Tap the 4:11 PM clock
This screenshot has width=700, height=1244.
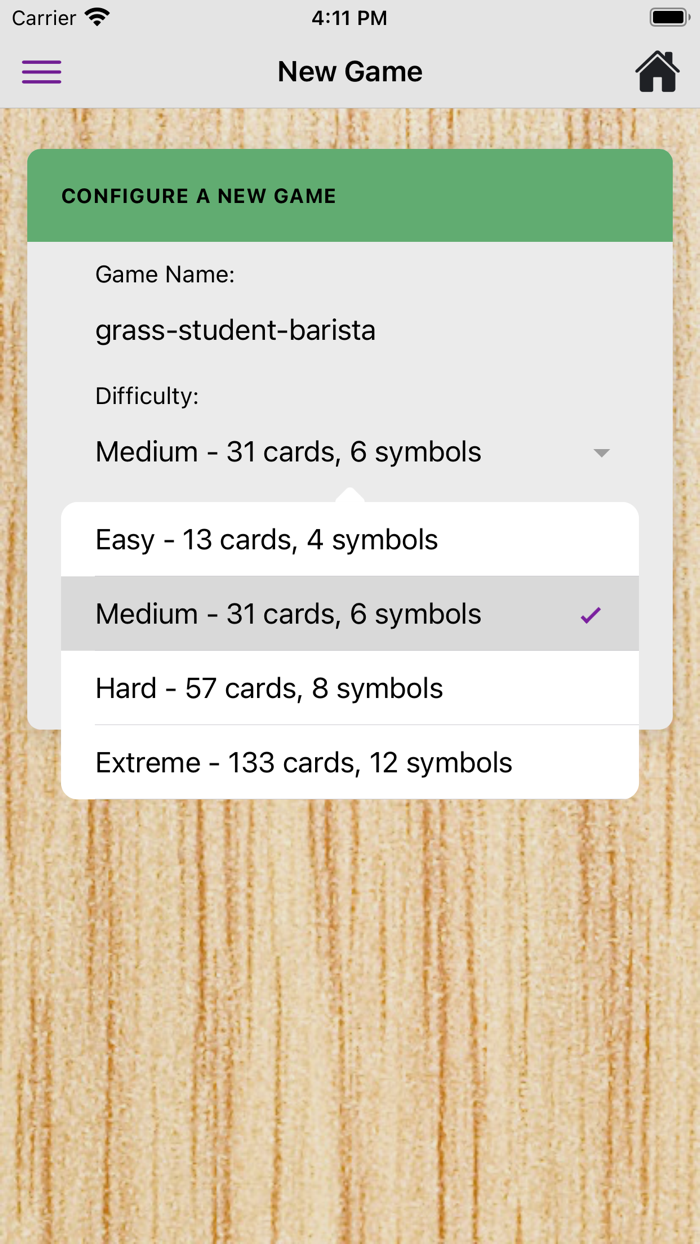click(x=349, y=18)
